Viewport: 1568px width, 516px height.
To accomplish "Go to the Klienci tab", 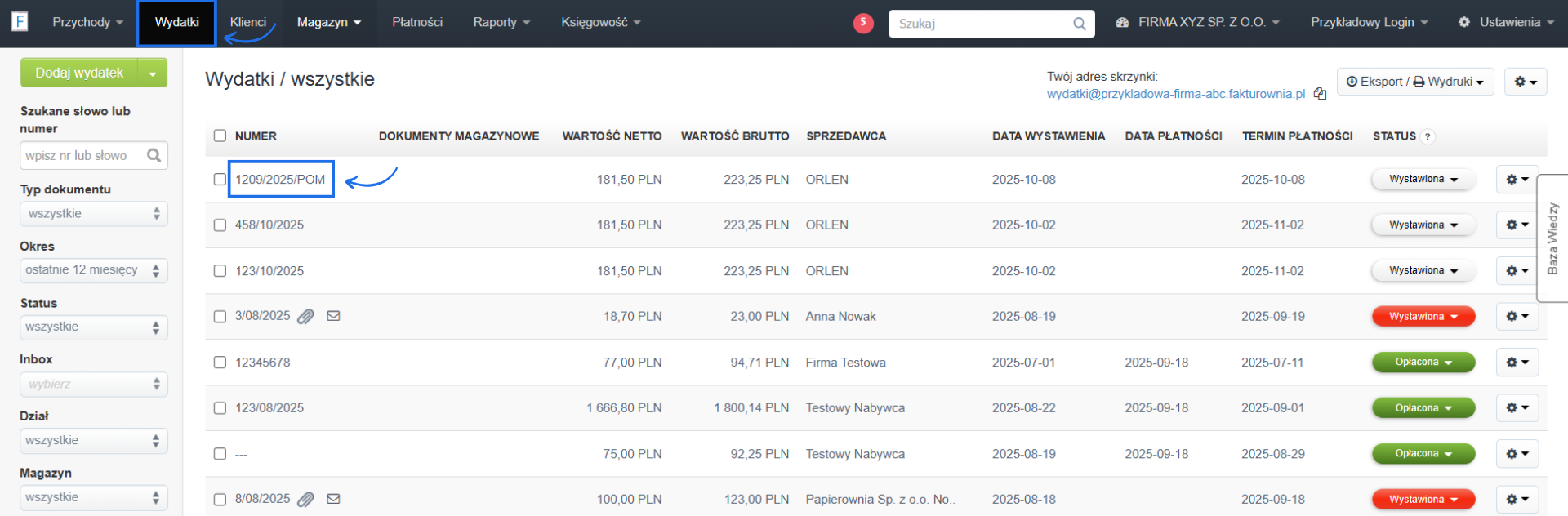I will tap(248, 23).
